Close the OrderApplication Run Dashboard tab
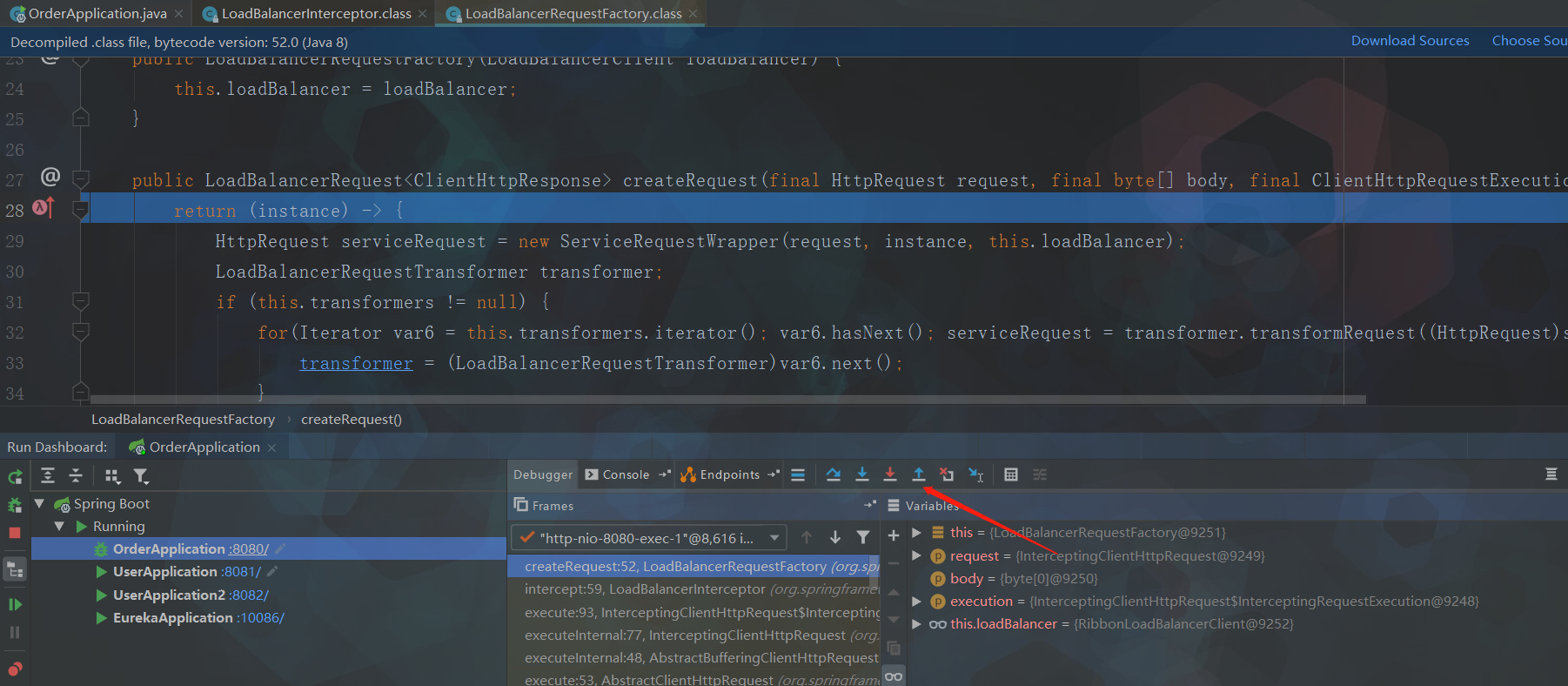1568x686 pixels. pyautogui.click(x=272, y=447)
